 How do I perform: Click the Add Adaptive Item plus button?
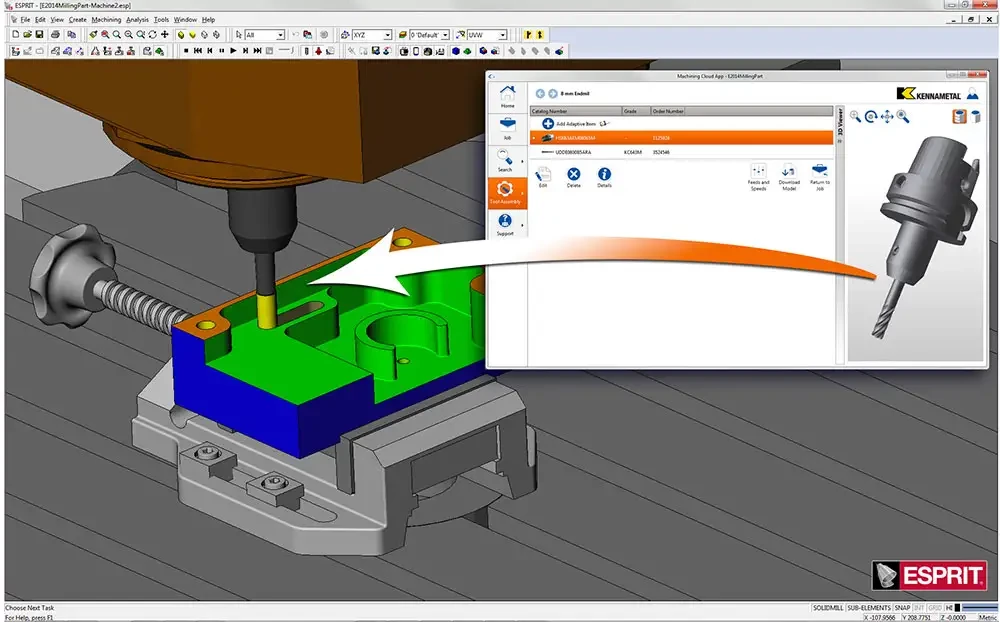click(x=547, y=124)
